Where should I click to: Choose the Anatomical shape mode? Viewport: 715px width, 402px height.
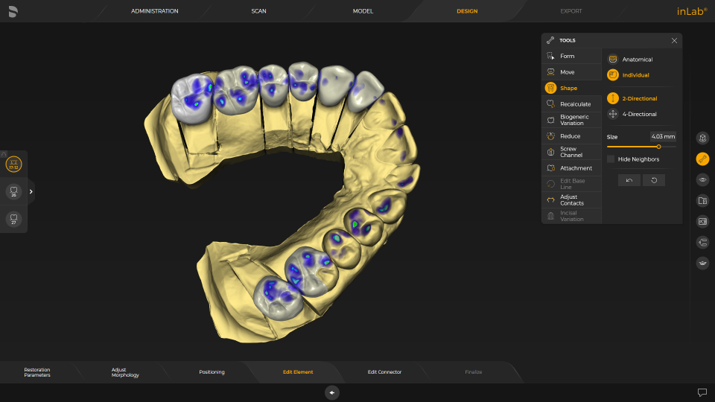click(x=636, y=60)
